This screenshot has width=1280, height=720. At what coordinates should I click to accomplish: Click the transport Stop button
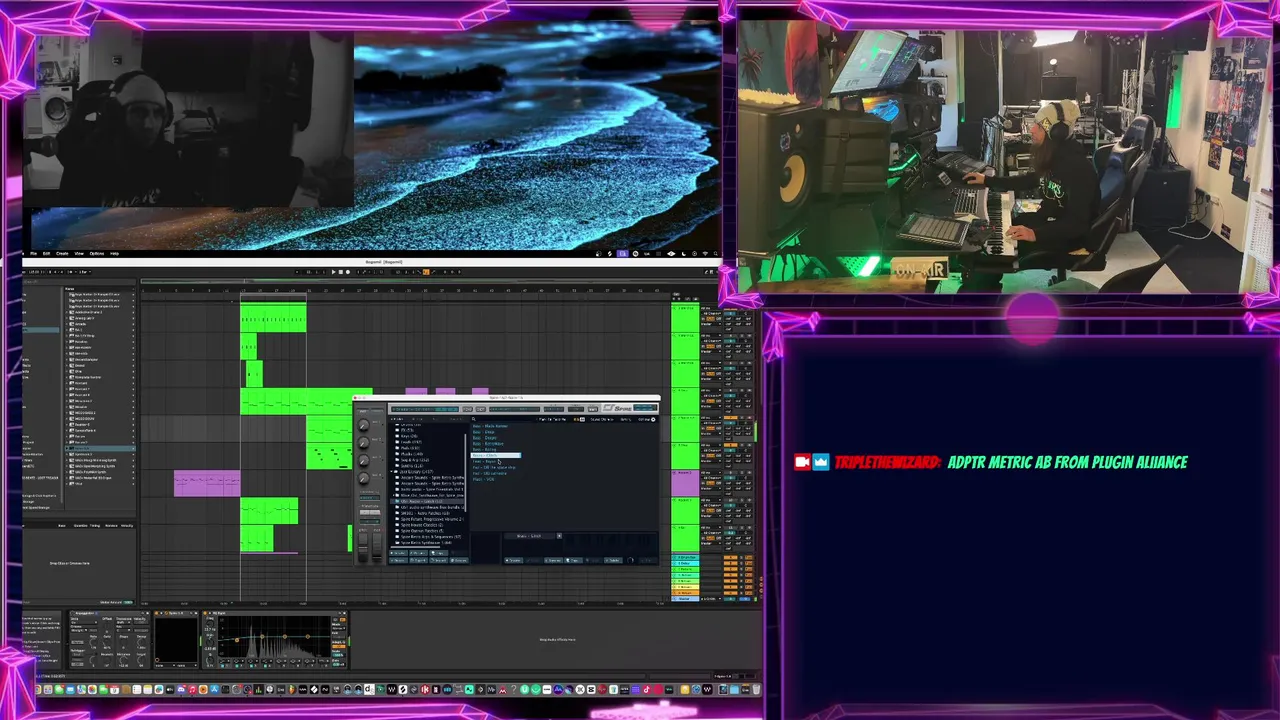[341, 272]
